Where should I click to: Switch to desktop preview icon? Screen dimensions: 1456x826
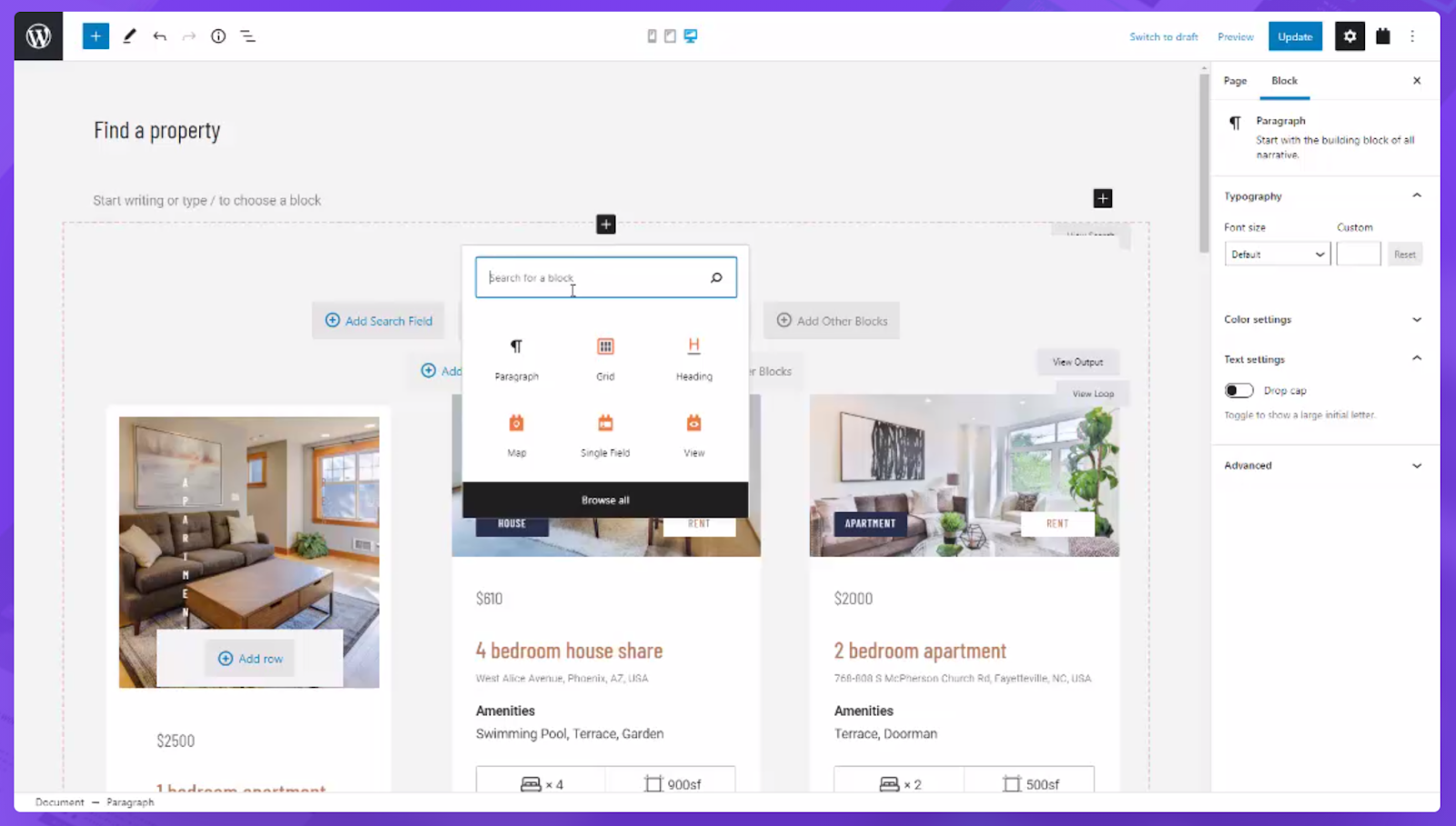691,36
